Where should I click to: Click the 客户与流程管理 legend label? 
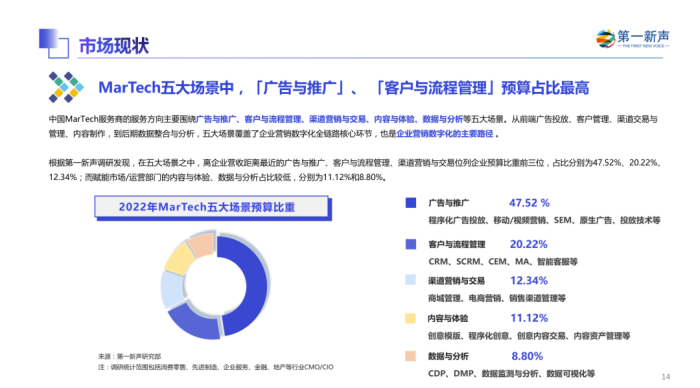click(457, 244)
